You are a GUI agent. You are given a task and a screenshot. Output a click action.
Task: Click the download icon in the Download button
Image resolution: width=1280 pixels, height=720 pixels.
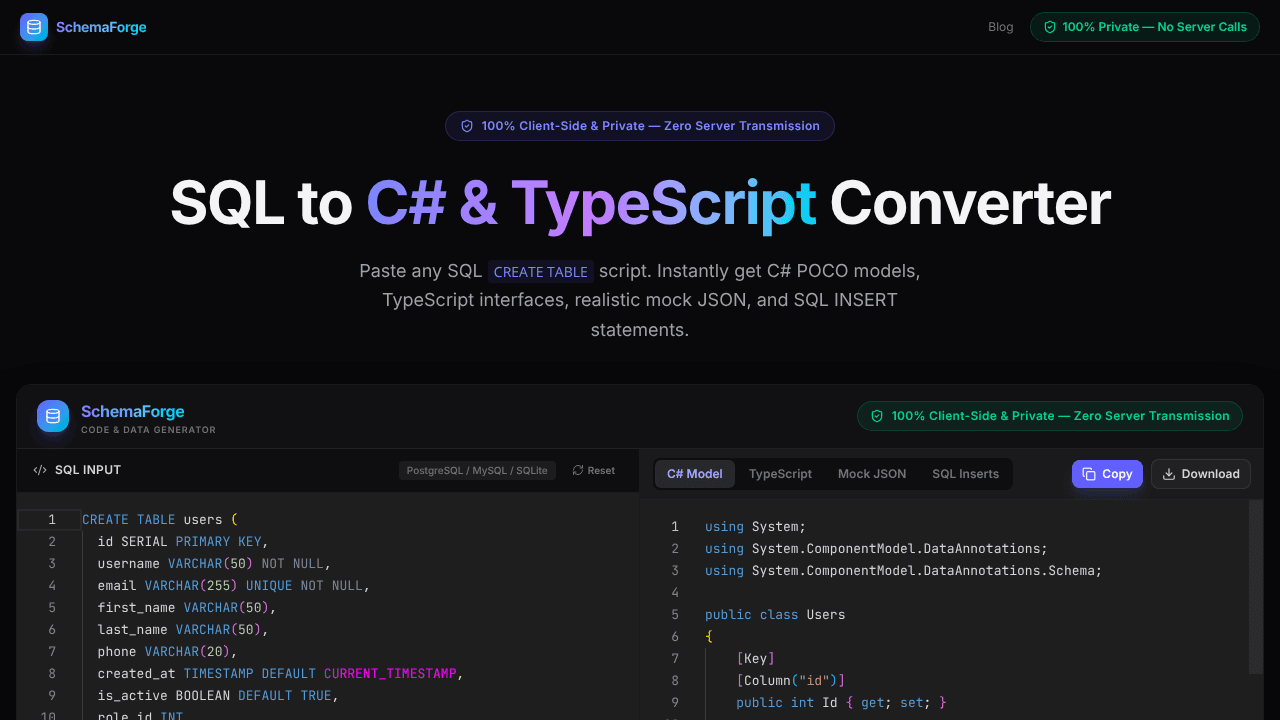click(1169, 474)
